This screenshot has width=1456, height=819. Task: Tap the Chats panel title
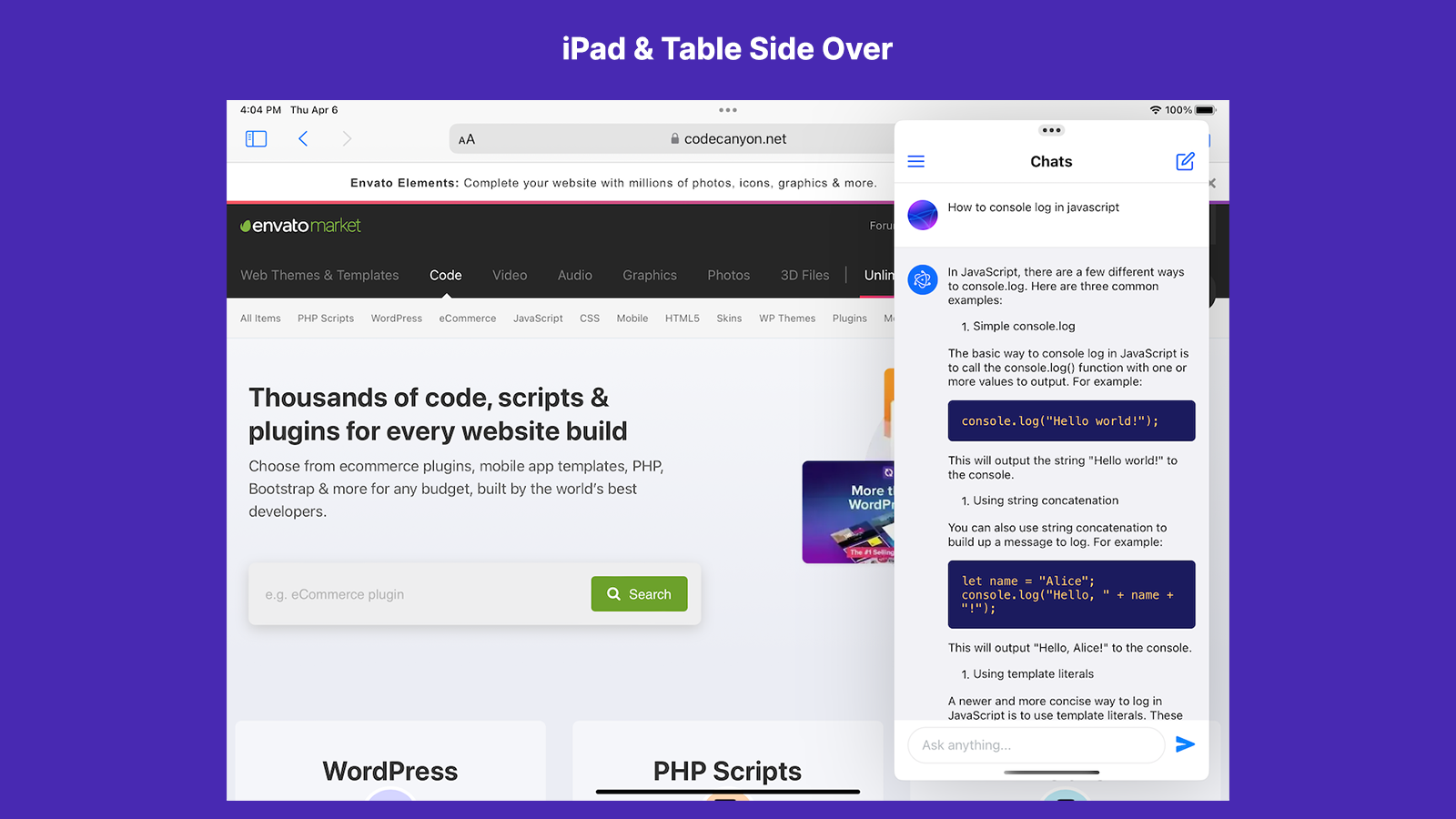(1051, 162)
